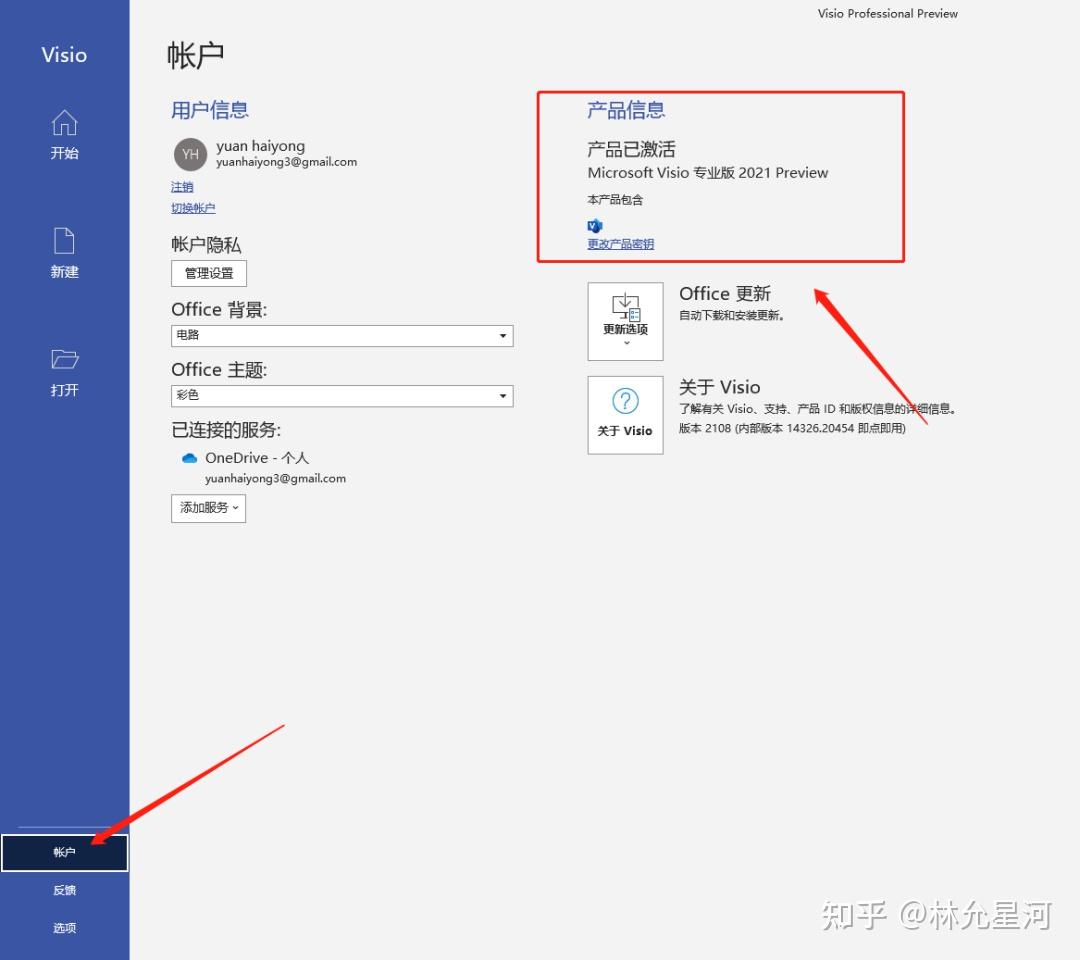Screen dimensions: 1080x960
Task: Switch to the 帐户 section in sidebar
Action: pyautogui.click(x=64, y=852)
